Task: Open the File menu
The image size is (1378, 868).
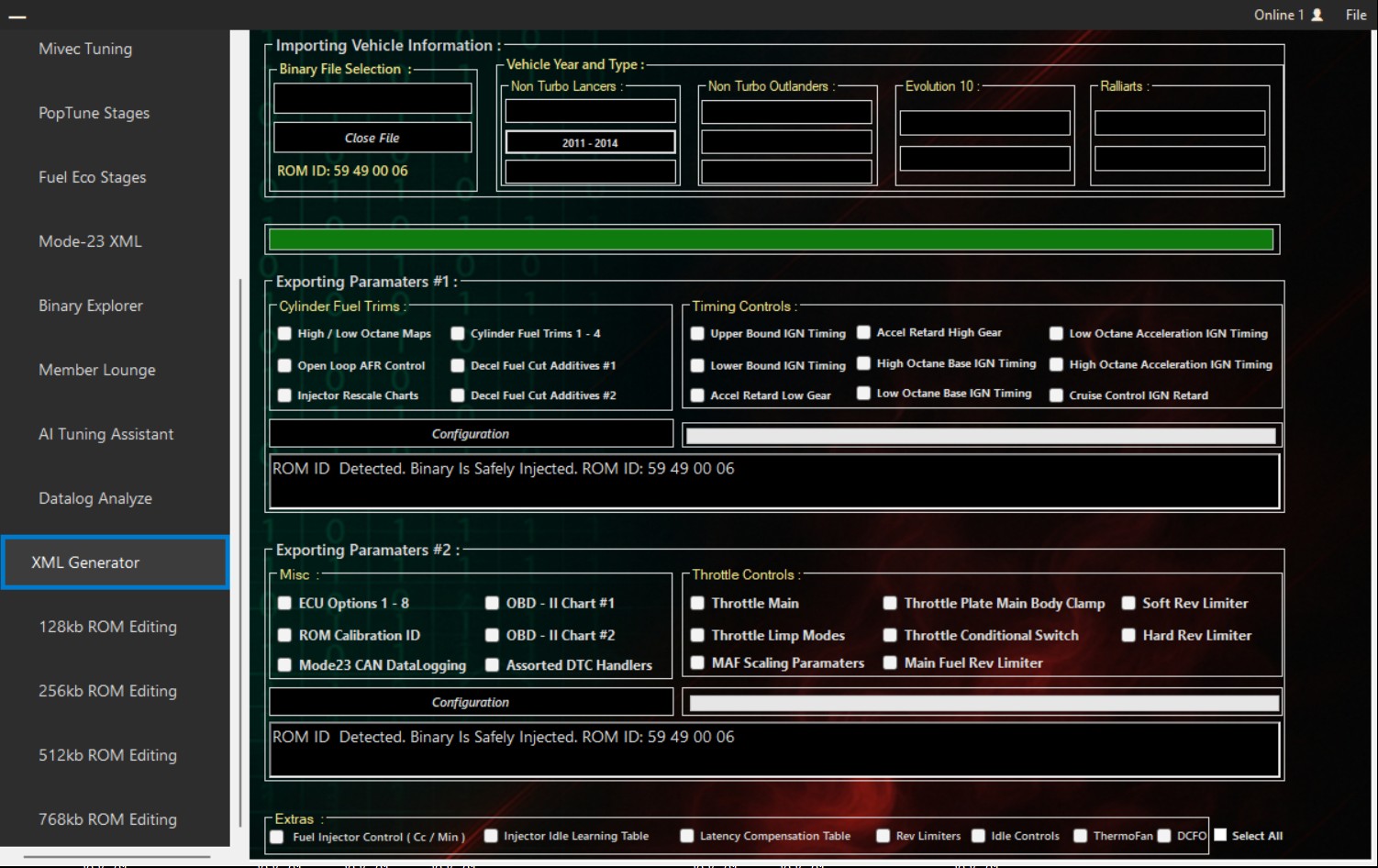Action: [x=1355, y=15]
